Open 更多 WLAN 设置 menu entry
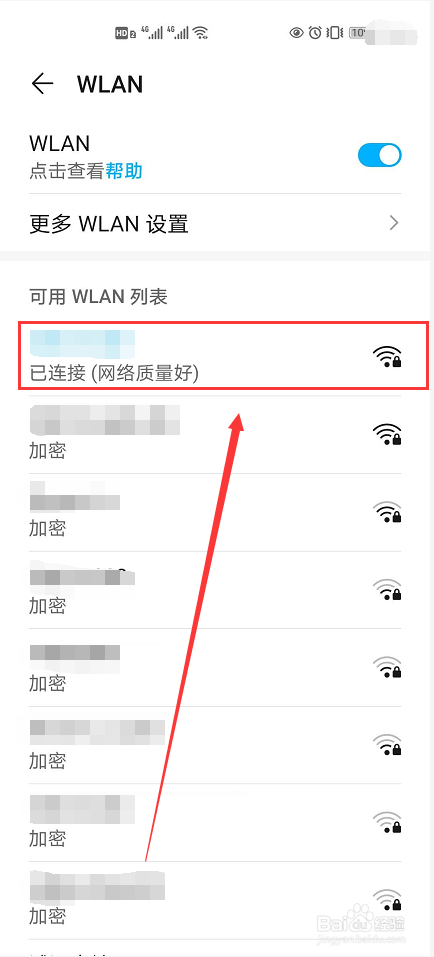Viewport: 434px width, 957px height. (215, 223)
